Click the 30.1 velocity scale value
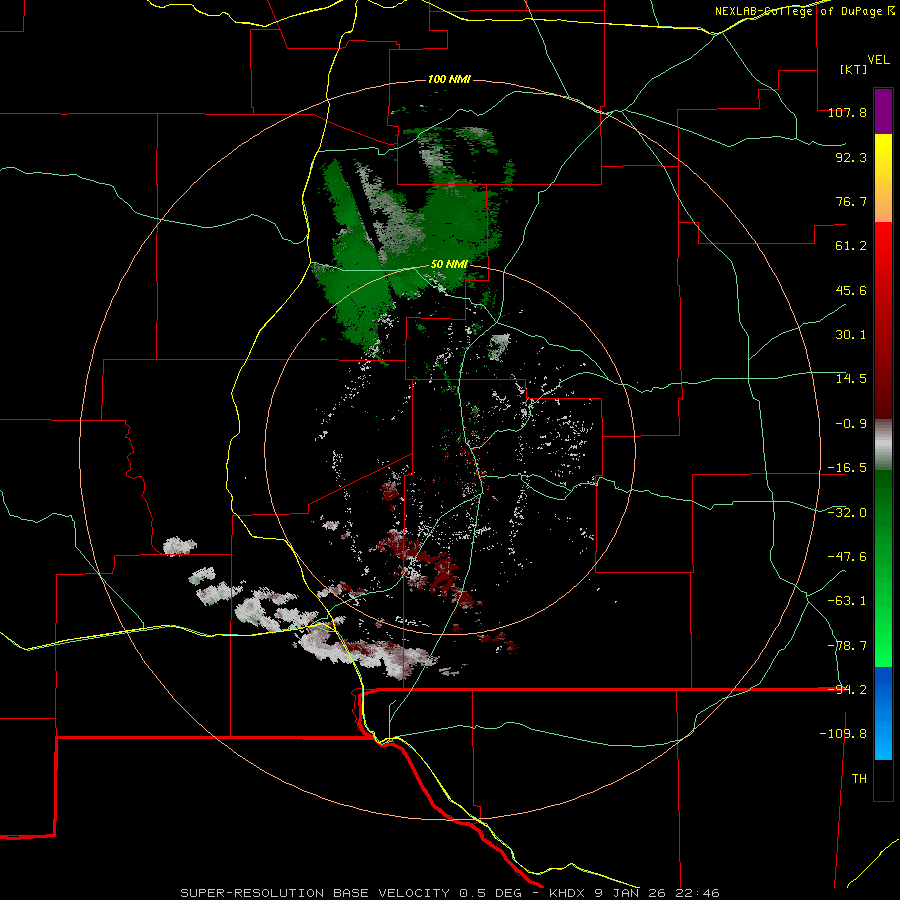The image size is (900, 900). point(851,335)
